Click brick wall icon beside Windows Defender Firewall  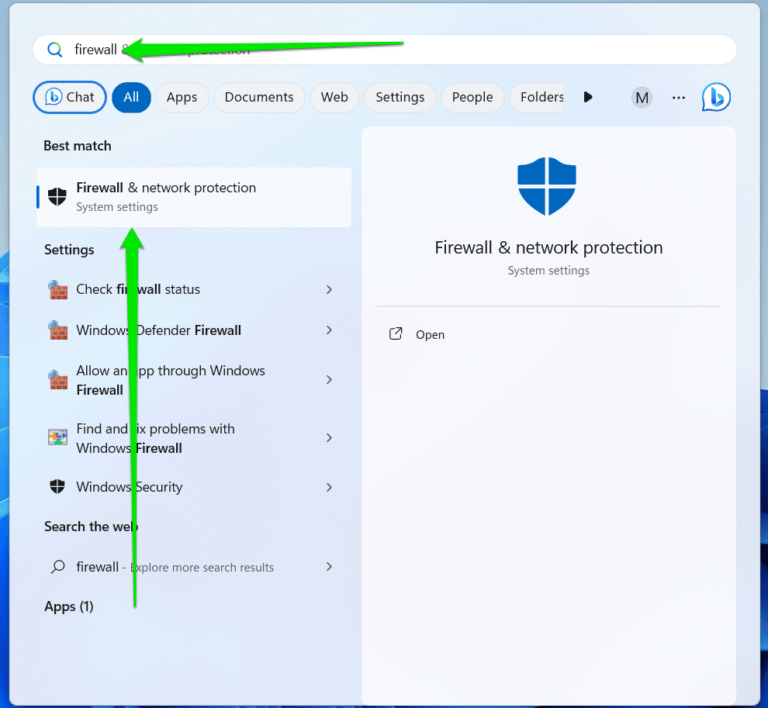coord(58,330)
